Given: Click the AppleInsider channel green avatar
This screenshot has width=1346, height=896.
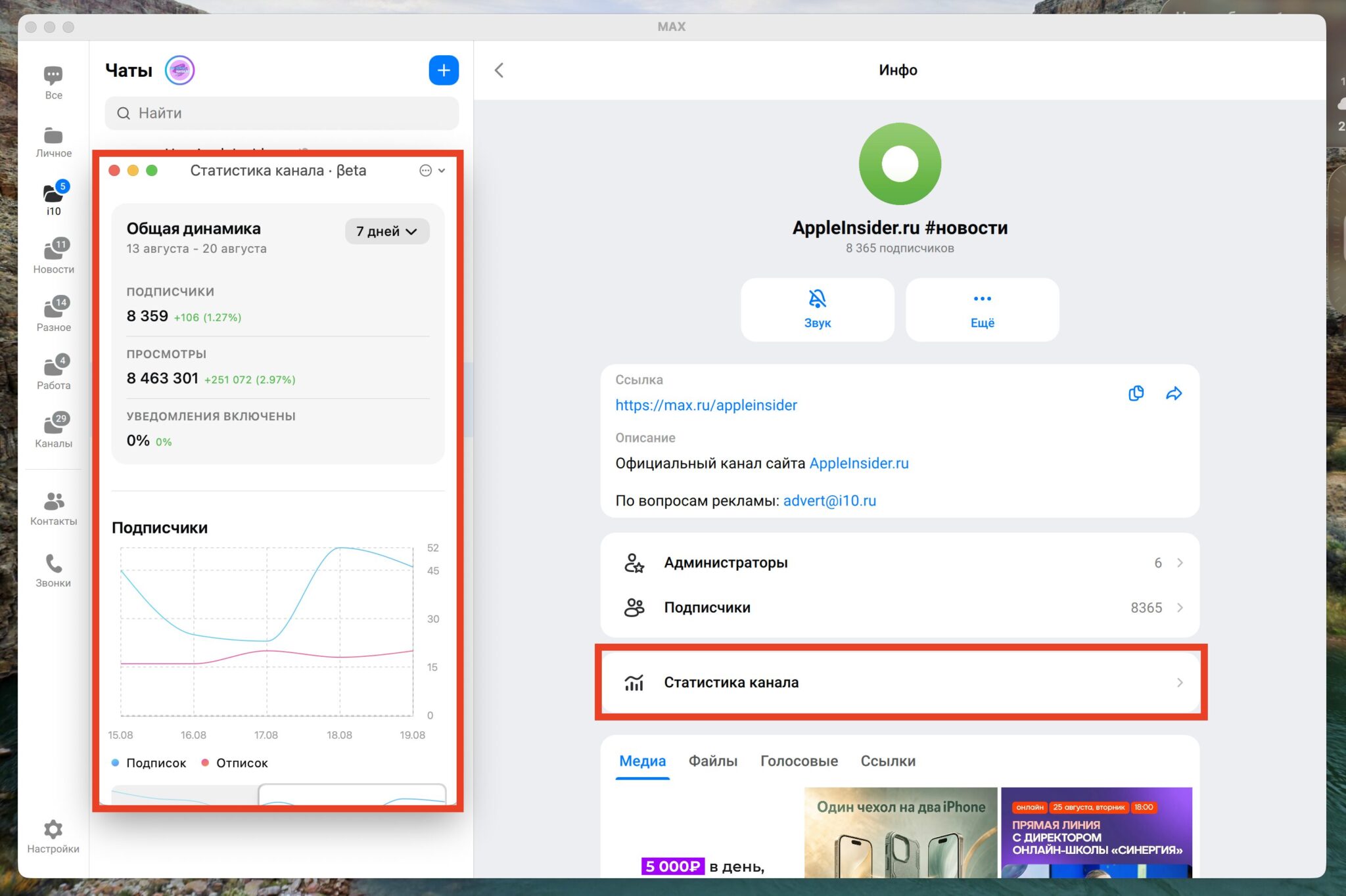Looking at the screenshot, I should point(900,164).
